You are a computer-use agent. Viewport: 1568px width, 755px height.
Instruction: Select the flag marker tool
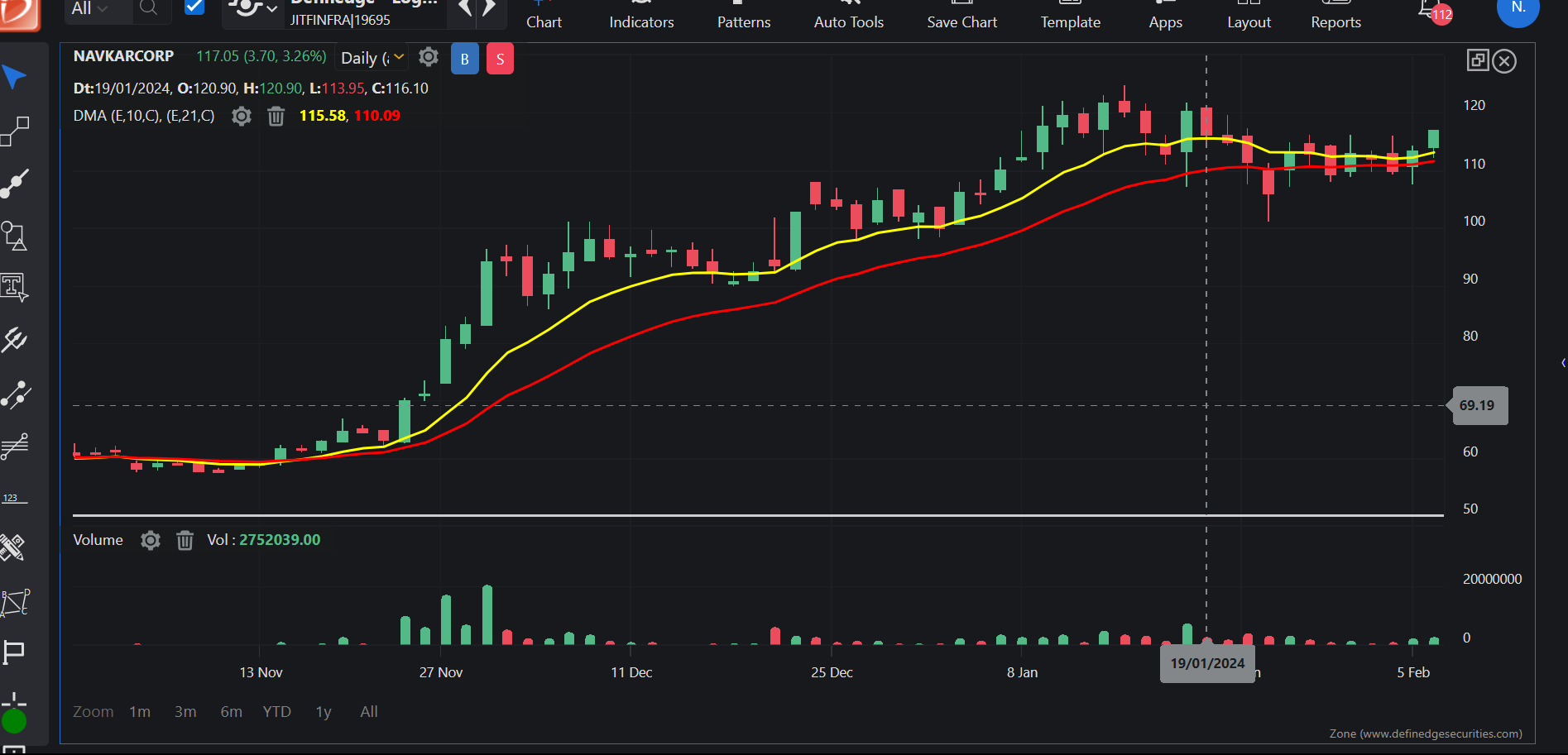pos(13,652)
